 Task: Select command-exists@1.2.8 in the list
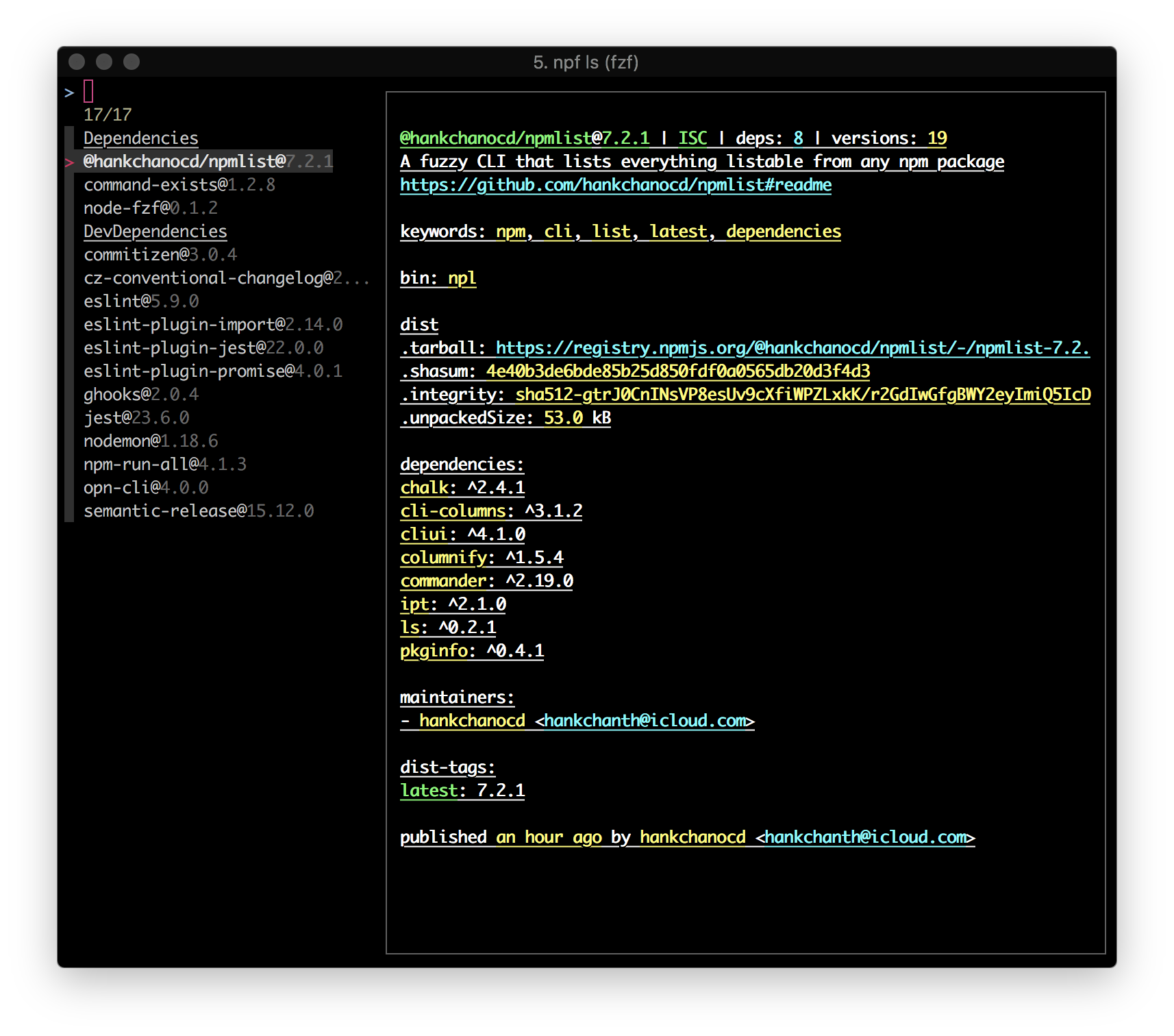pos(179,184)
